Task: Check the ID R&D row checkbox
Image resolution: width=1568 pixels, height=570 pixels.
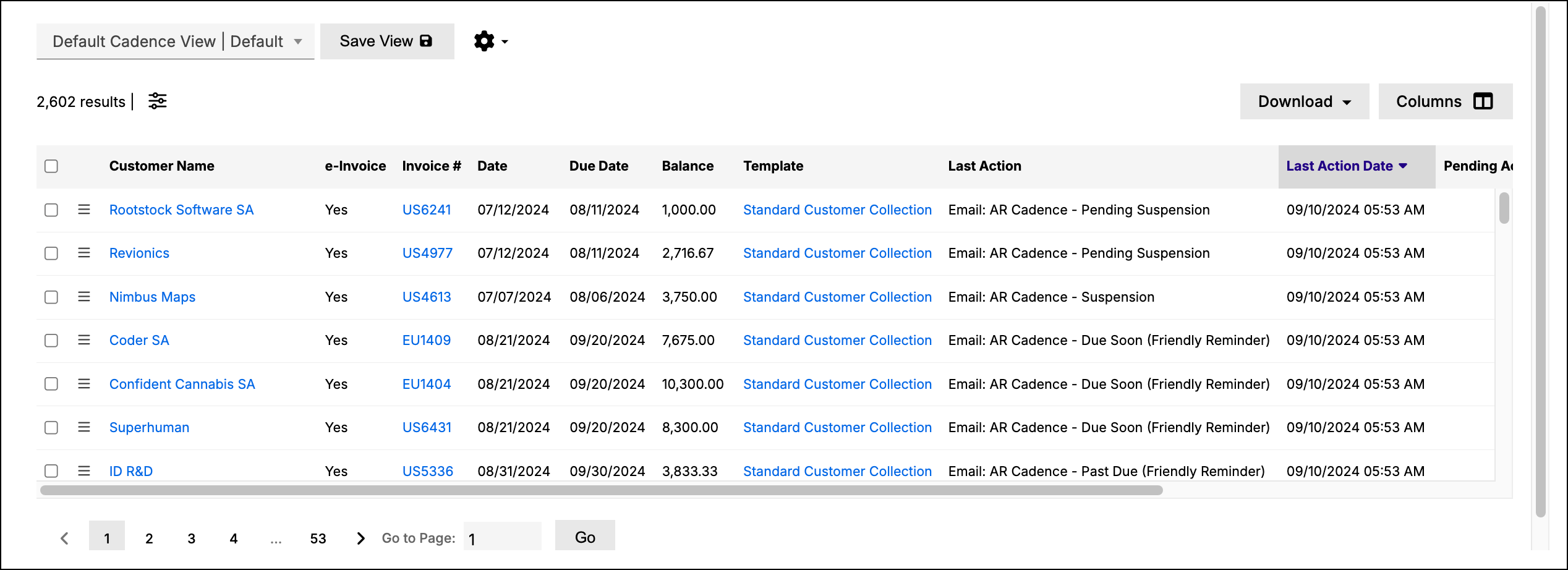Action: click(51, 471)
